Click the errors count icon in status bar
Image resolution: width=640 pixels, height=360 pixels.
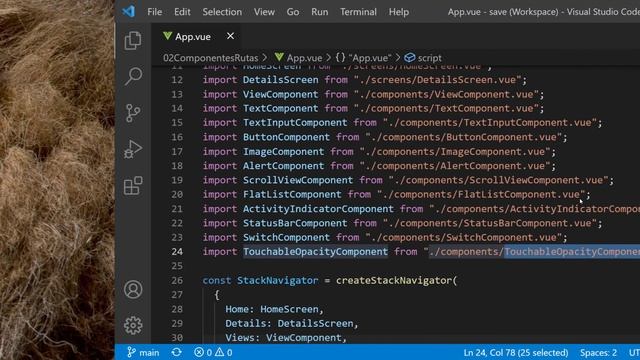point(203,352)
